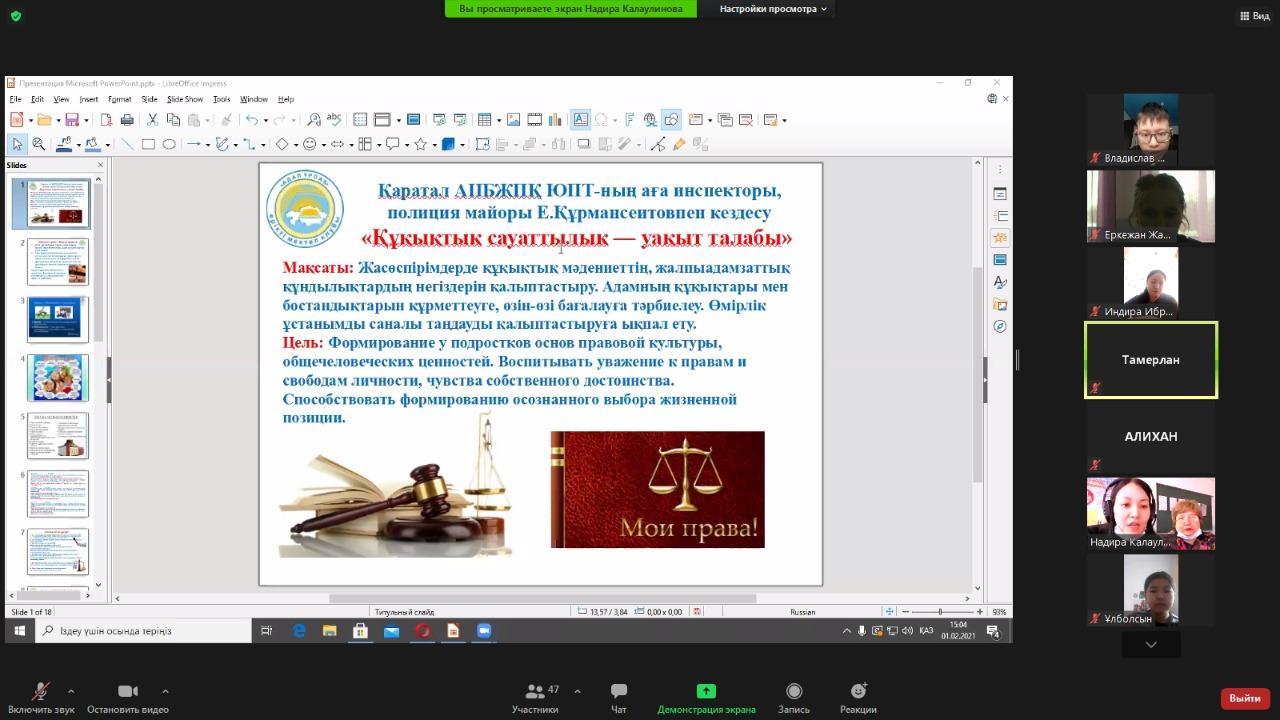The width and height of the screenshot is (1280, 720).
Task: Toggle camera with Остановить видео
Action: tap(127, 696)
